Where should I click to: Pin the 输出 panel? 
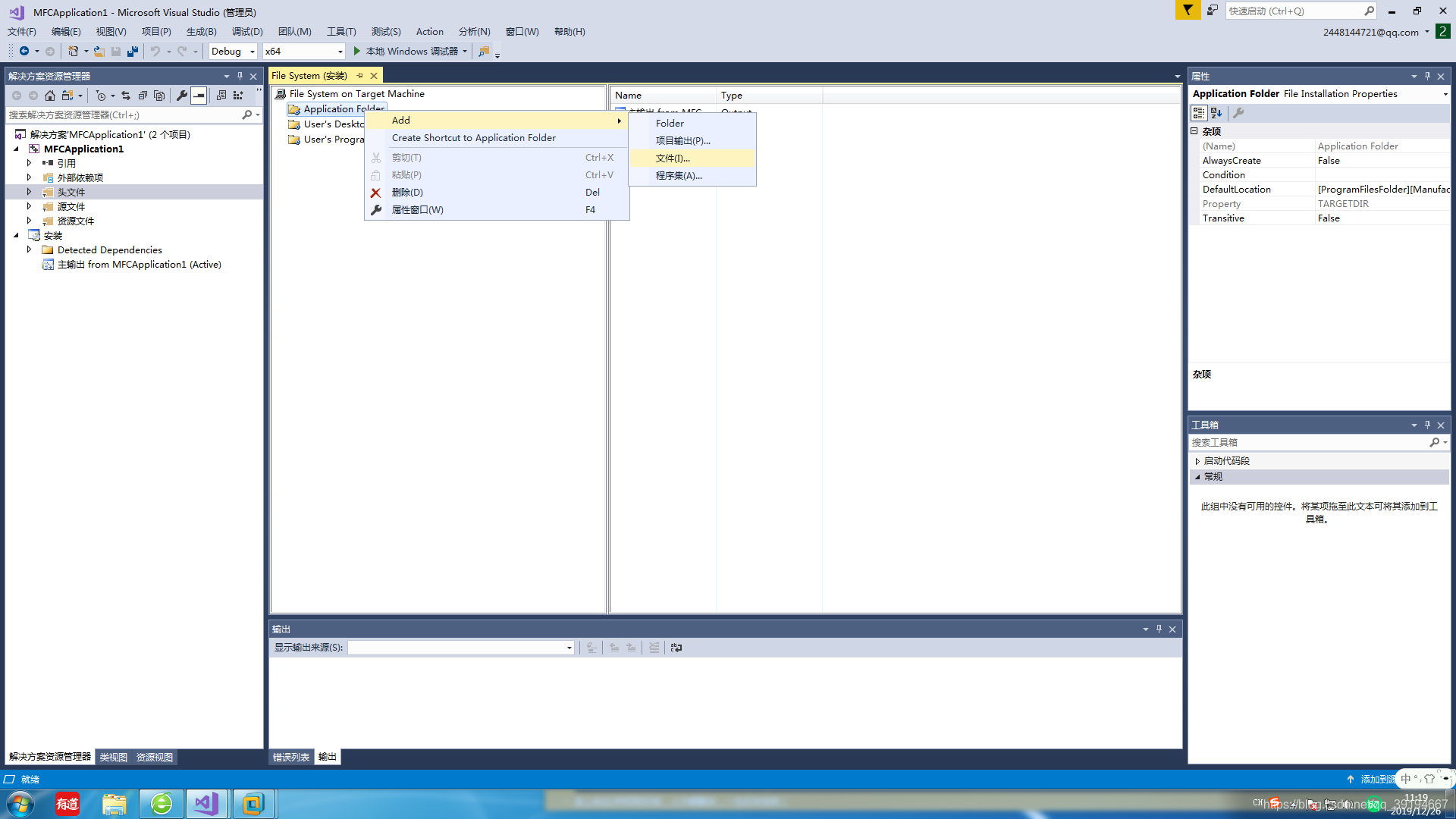coord(1159,629)
